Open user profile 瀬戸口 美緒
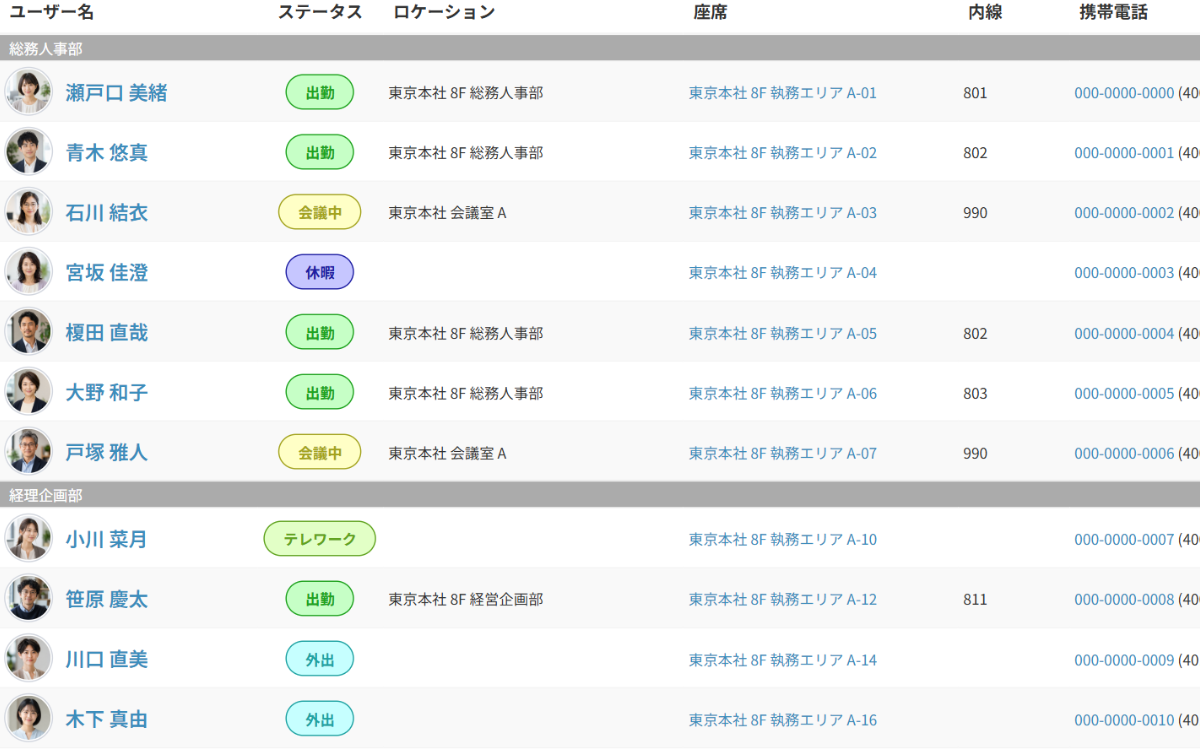 pyautogui.click(x=117, y=93)
